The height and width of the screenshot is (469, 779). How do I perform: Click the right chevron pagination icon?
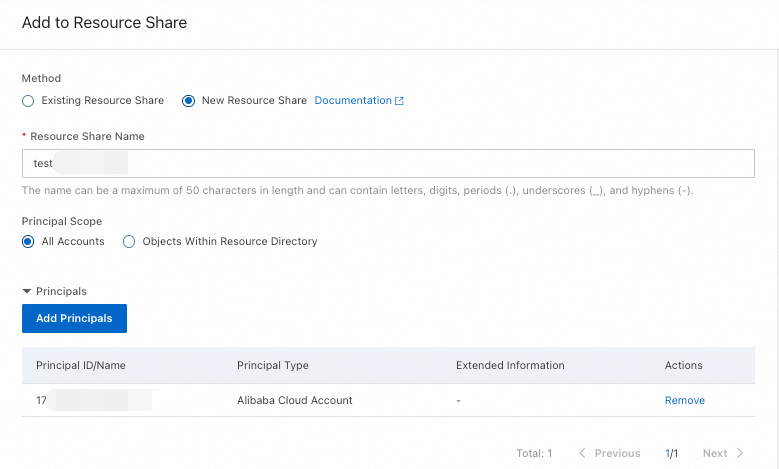pos(740,453)
